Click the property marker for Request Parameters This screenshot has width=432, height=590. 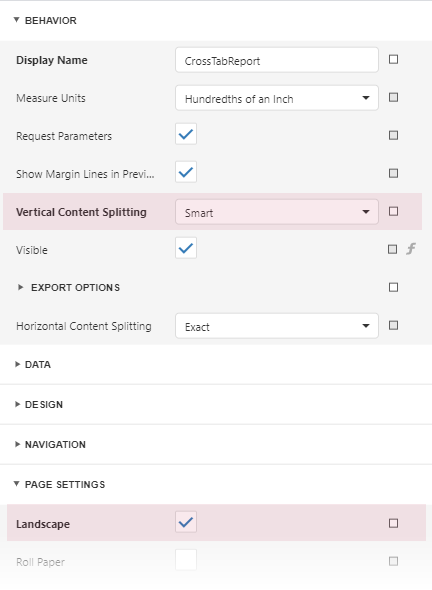pyautogui.click(x=393, y=135)
